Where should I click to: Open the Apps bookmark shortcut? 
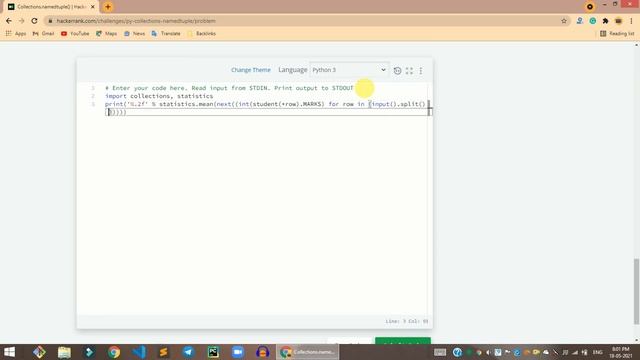point(16,33)
